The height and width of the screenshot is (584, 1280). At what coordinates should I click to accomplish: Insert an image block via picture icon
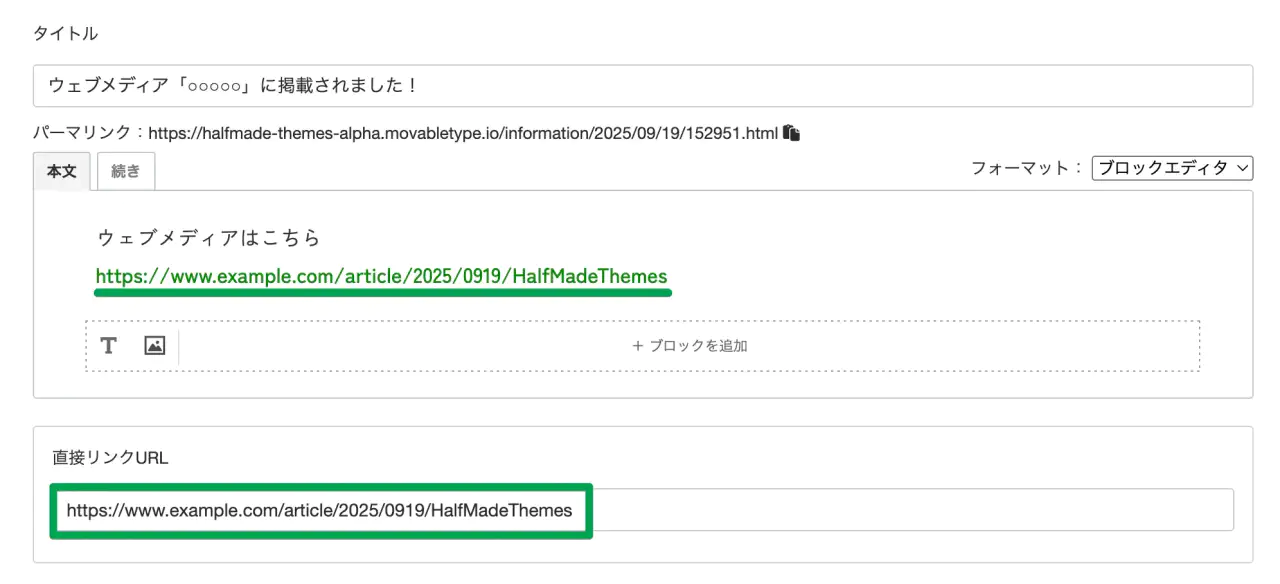(x=154, y=346)
